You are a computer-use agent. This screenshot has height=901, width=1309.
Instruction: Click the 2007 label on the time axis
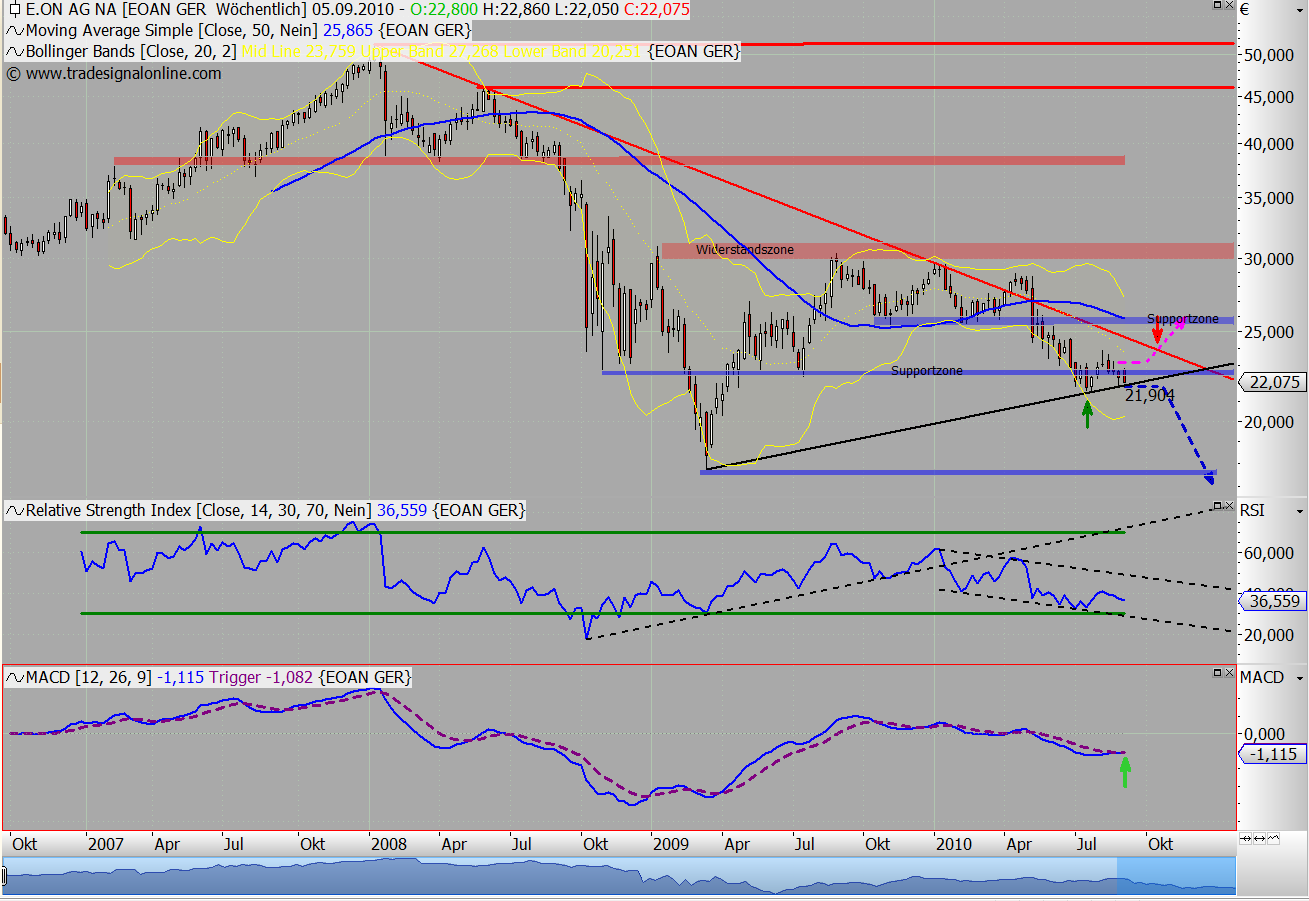coord(105,844)
